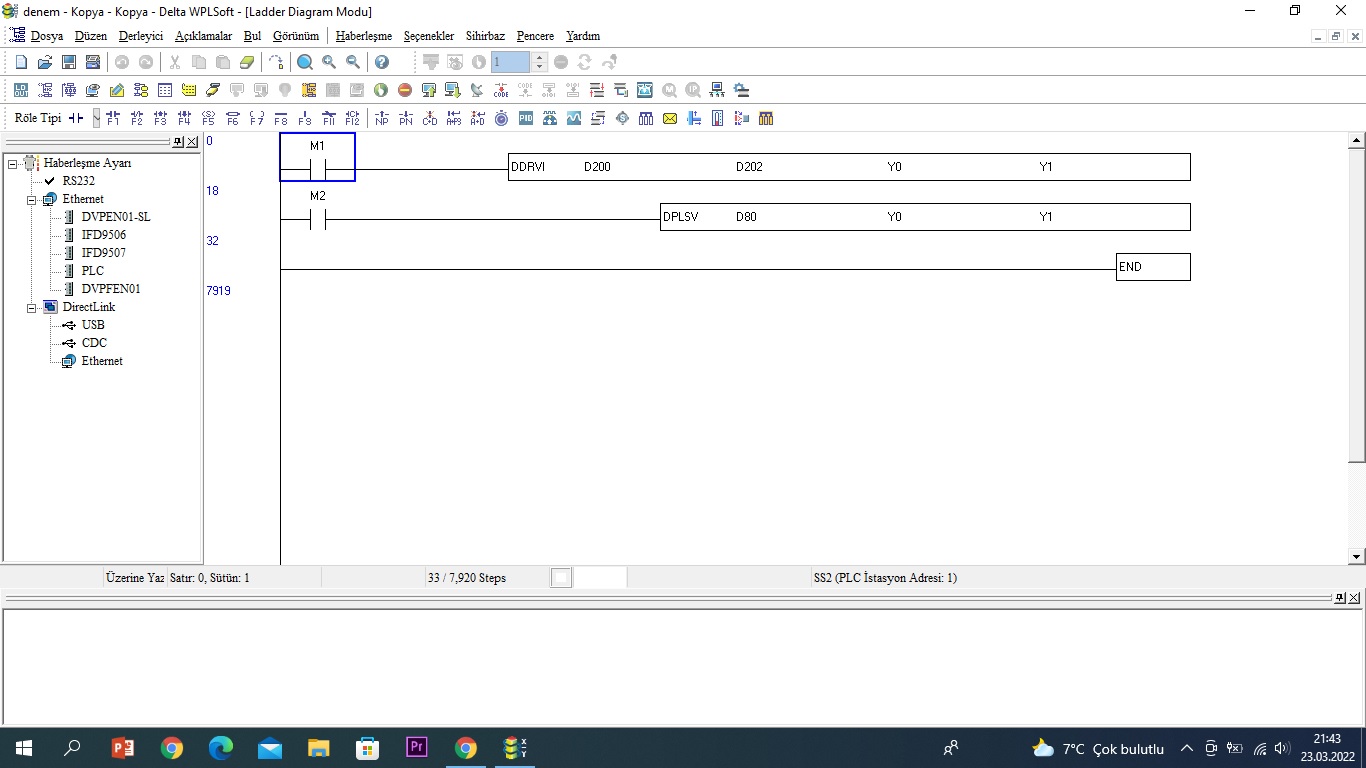Click the magnifier Zoom icon in toolbar

[x=305, y=62]
